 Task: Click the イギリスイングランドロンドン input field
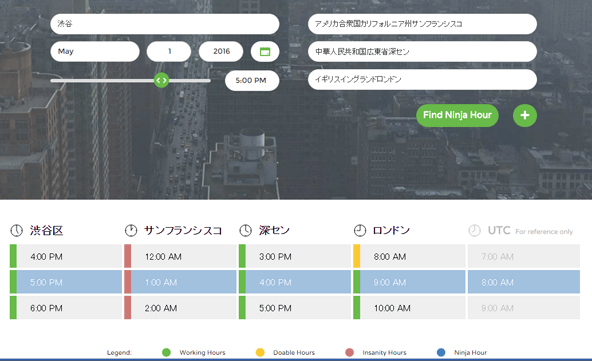(x=422, y=79)
